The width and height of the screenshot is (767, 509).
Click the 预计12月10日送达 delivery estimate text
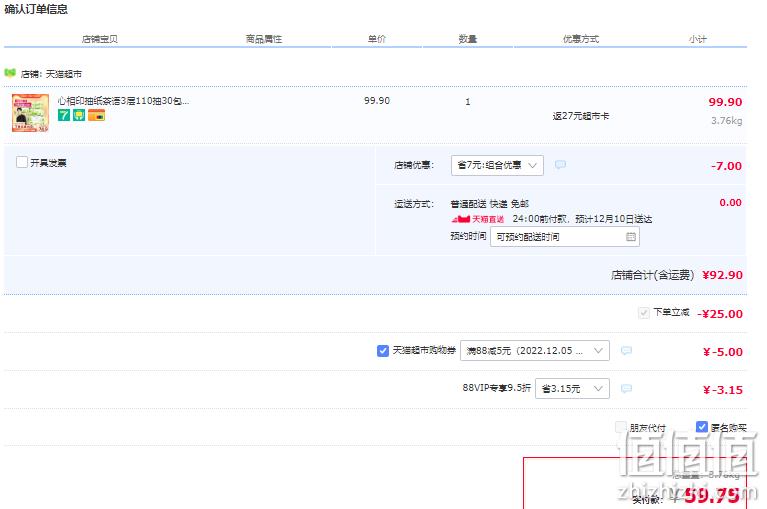[x=613, y=219]
